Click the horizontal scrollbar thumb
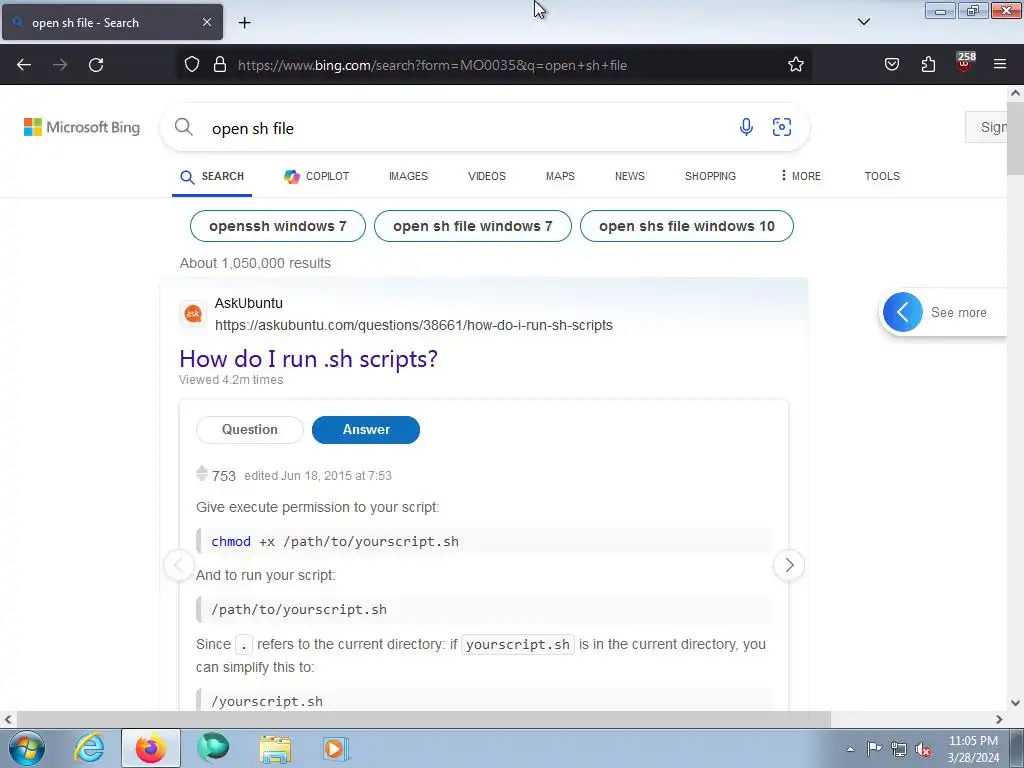Image resolution: width=1024 pixels, height=768 pixels. pos(423,719)
